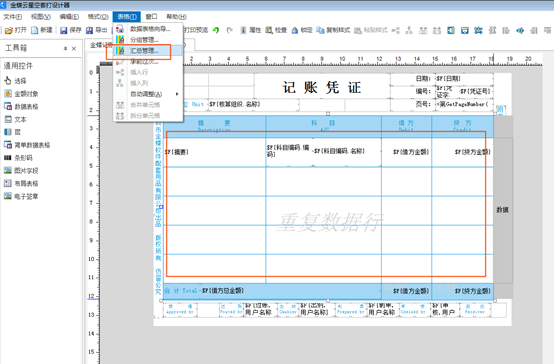Click the 新建 (New) button

coord(42,30)
